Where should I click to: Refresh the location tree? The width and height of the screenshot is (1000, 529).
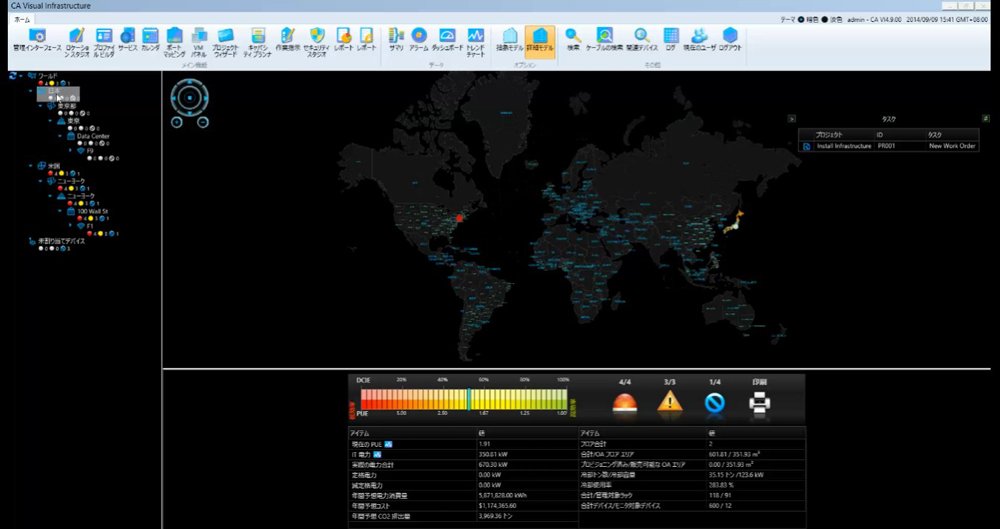click(x=13, y=76)
